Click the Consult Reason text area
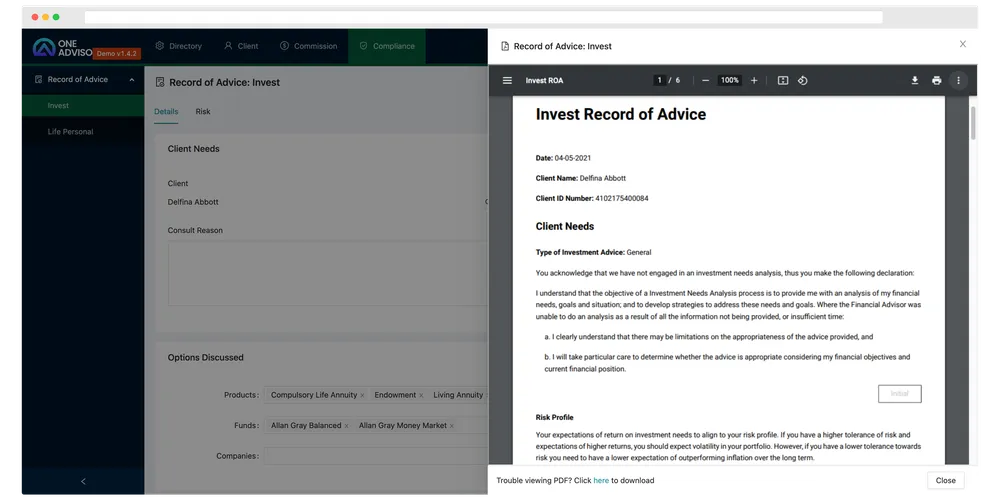Image resolution: width=1000 pixels, height=500 pixels. tap(327, 273)
